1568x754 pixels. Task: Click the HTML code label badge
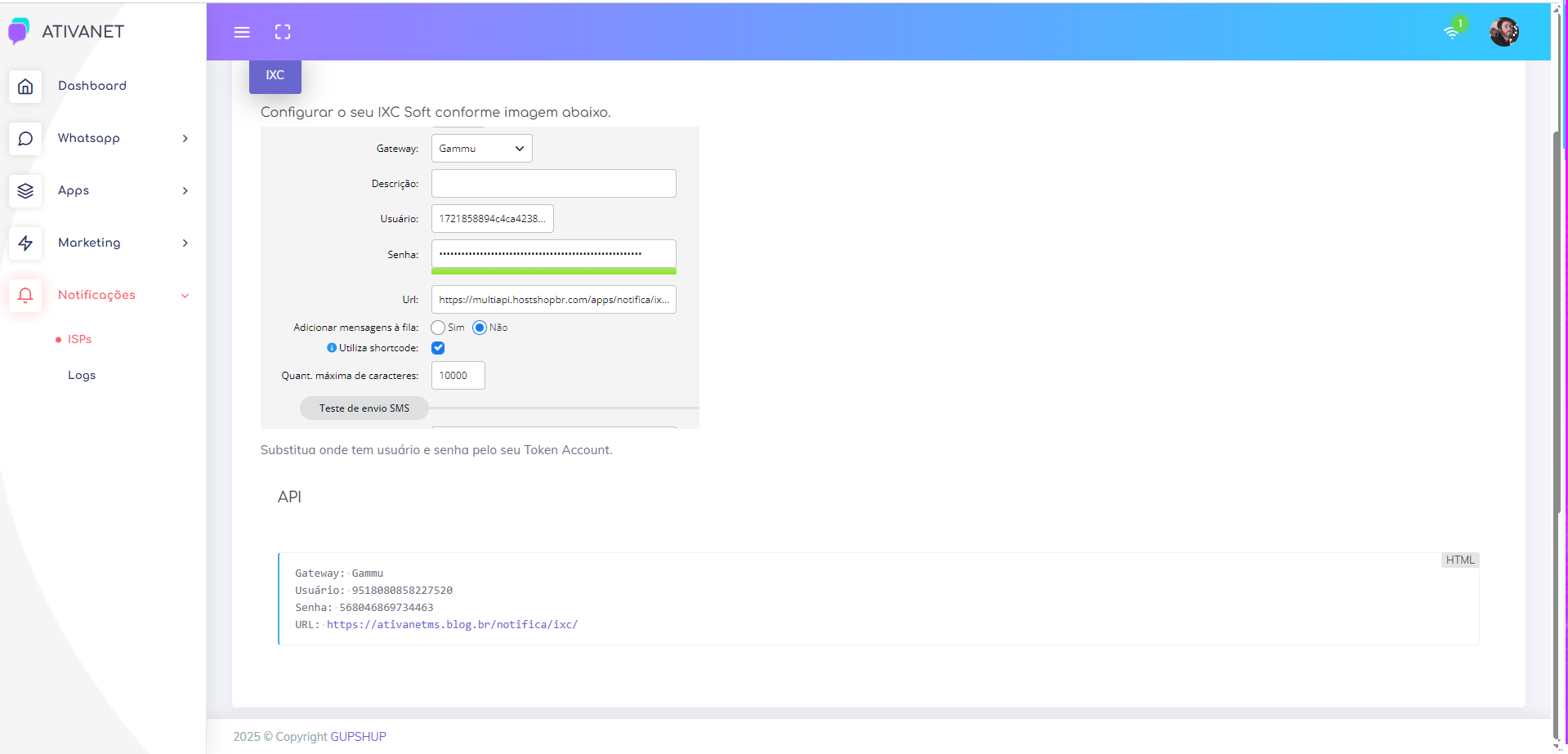tap(1460, 560)
